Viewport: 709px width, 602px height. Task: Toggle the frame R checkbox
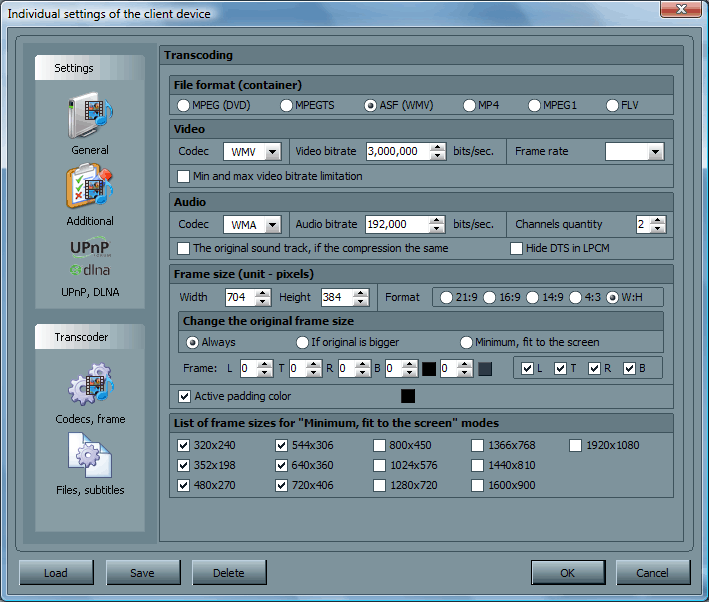pyautogui.click(x=594, y=369)
